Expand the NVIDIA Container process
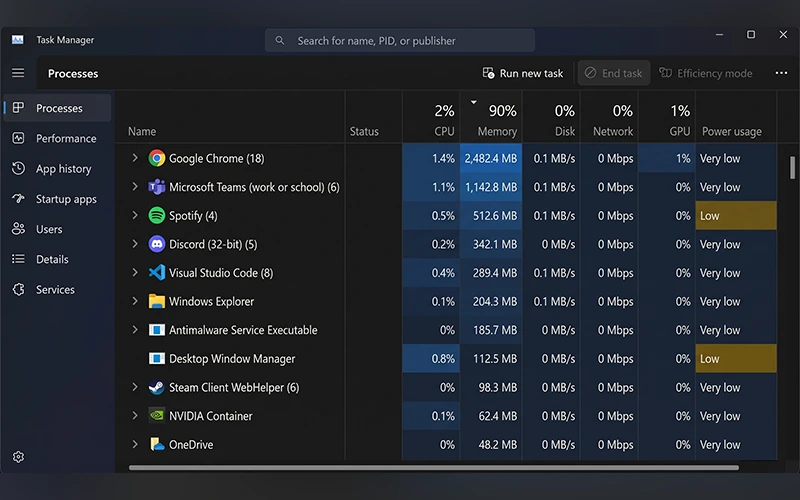The width and height of the screenshot is (800, 500). coord(135,415)
